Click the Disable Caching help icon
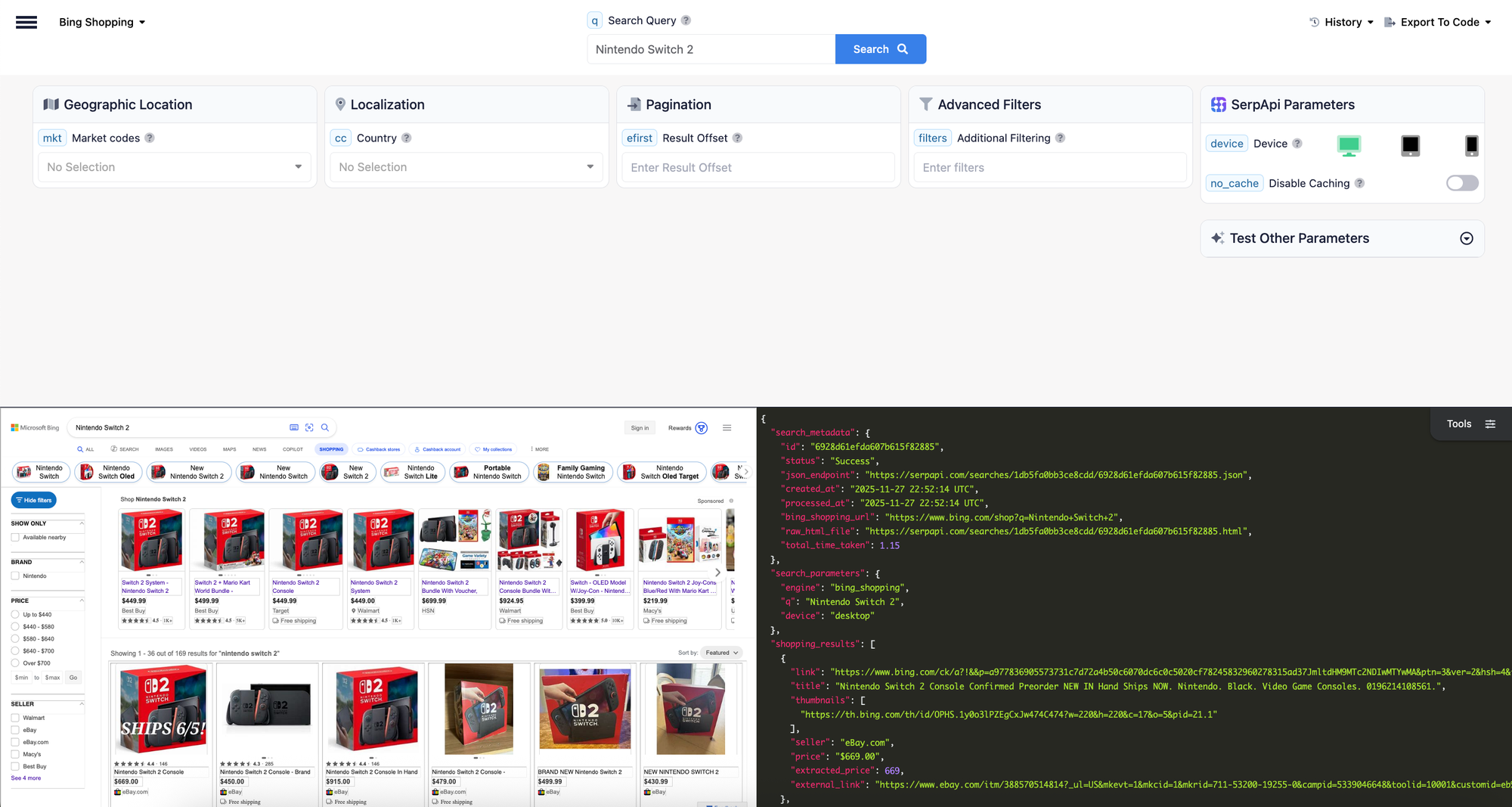 click(1359, 183)
